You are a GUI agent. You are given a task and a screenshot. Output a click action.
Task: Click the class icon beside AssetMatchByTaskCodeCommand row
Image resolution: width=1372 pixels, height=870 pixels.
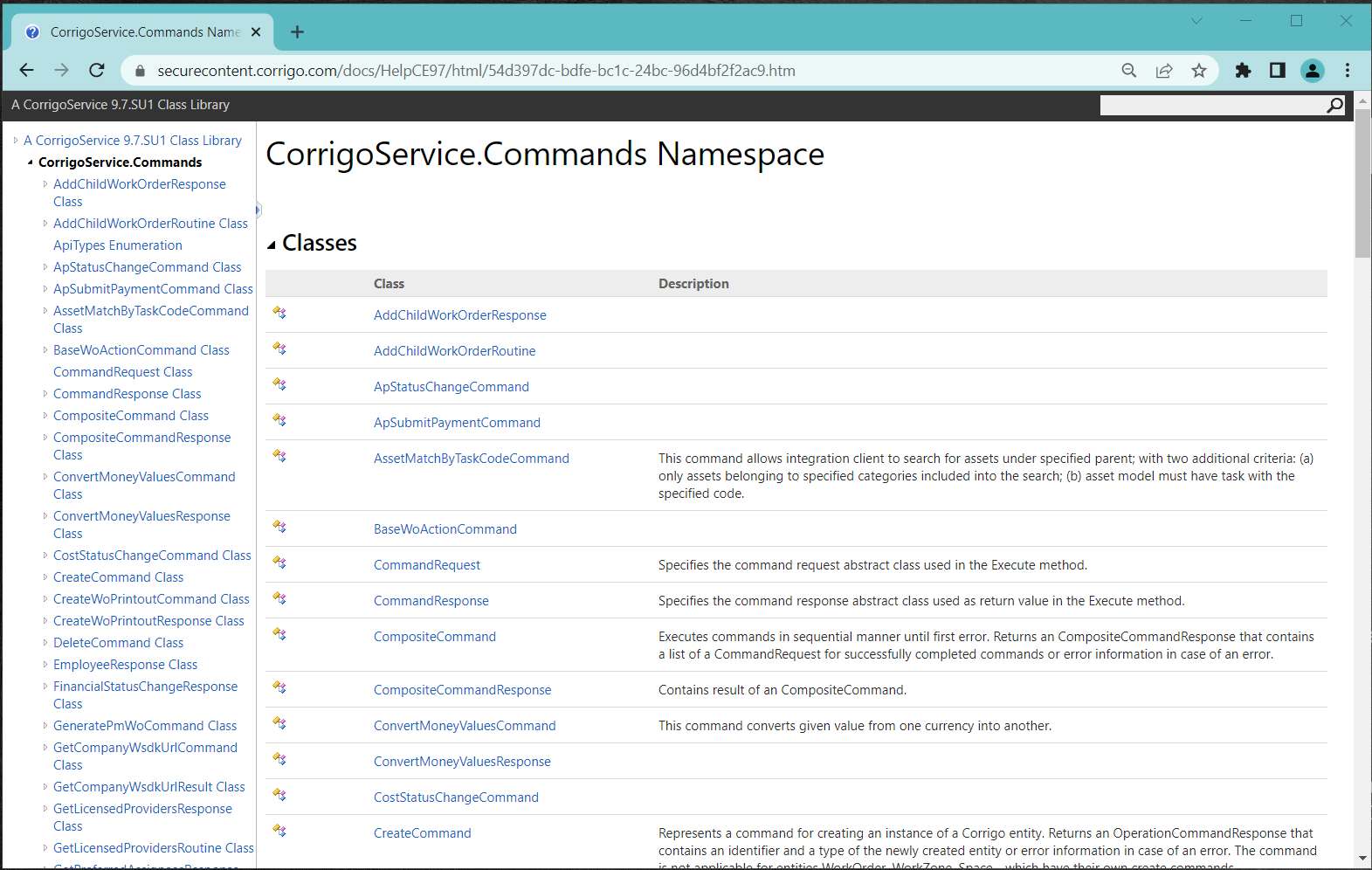coord(279,456)
